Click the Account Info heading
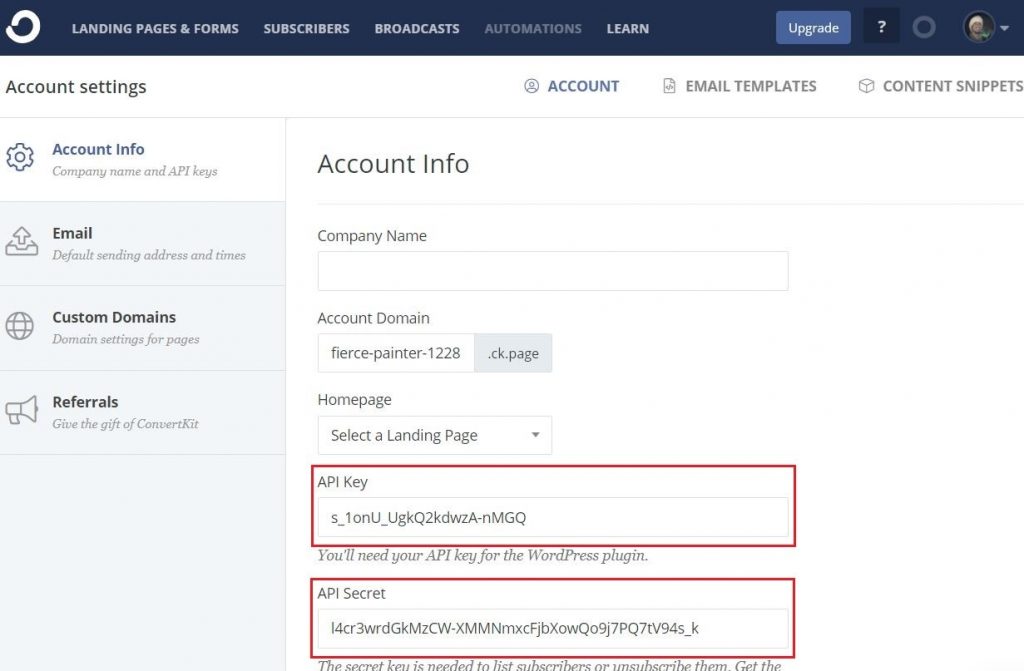 [x=393, y=163]
